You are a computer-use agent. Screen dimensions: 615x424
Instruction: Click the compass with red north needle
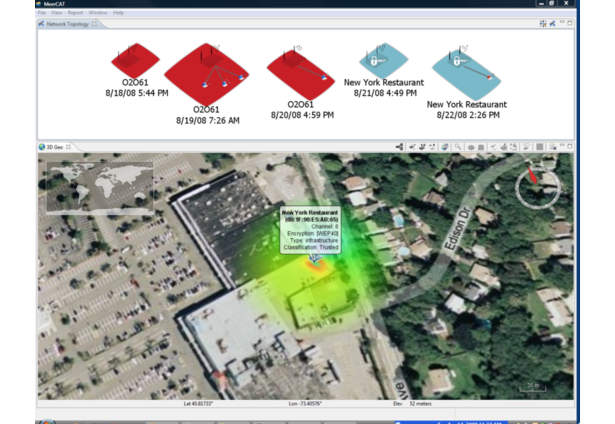pos(538,187)
